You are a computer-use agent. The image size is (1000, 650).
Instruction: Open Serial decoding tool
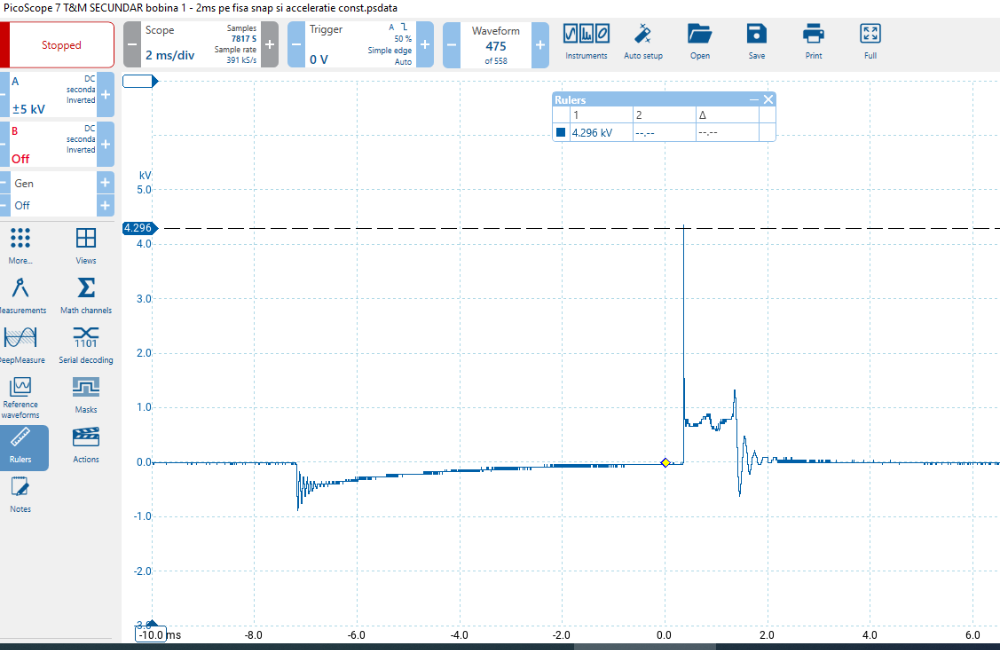click(86, 344)
